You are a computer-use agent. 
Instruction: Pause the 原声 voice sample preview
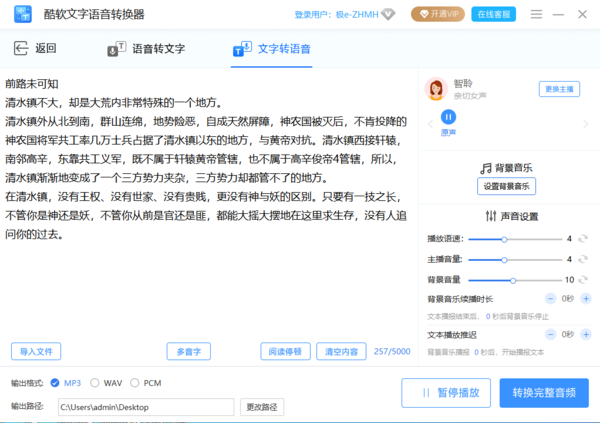tap(448, 117)
